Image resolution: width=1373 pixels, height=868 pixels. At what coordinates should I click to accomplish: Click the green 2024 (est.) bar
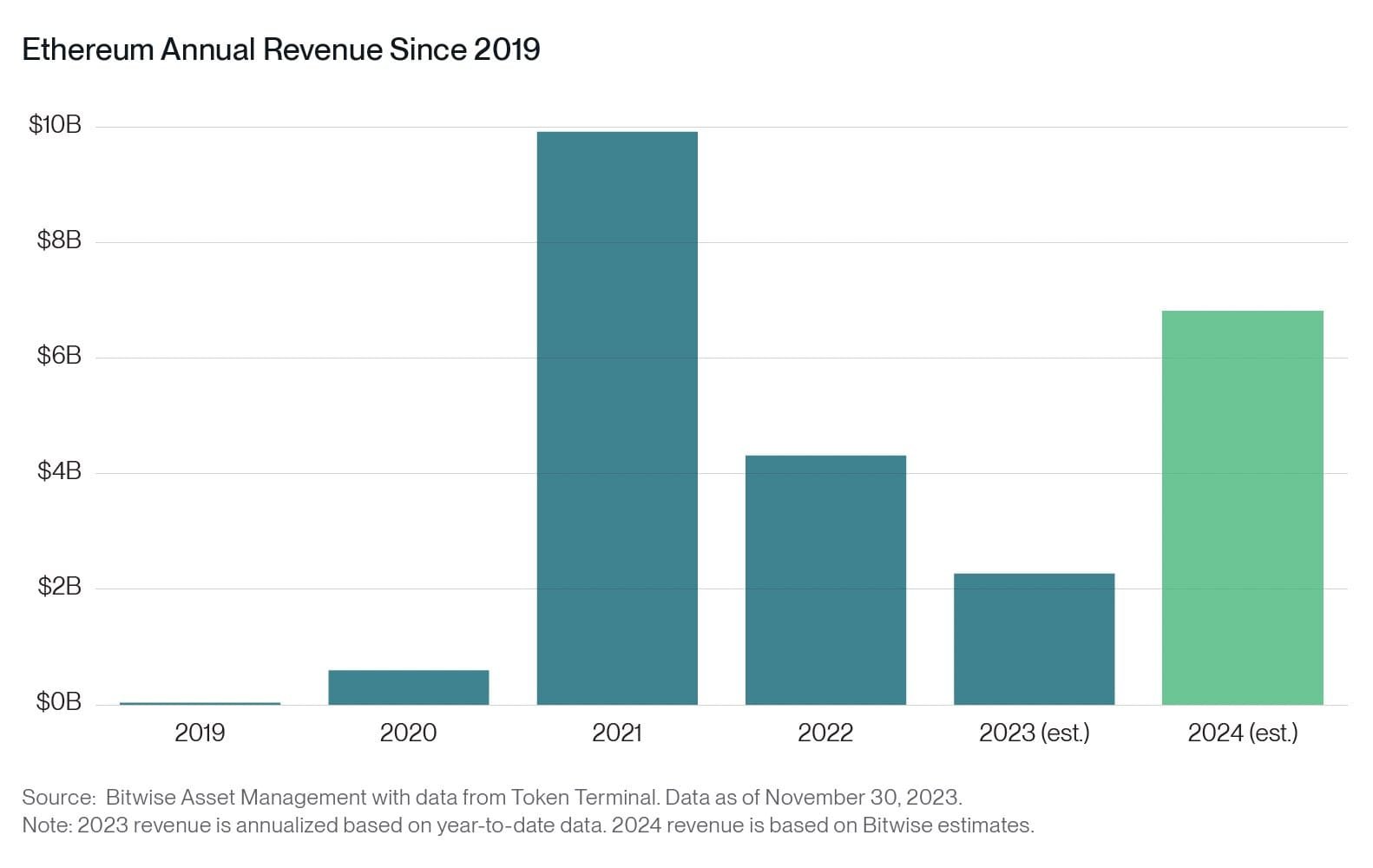[x=1242, y=507]
